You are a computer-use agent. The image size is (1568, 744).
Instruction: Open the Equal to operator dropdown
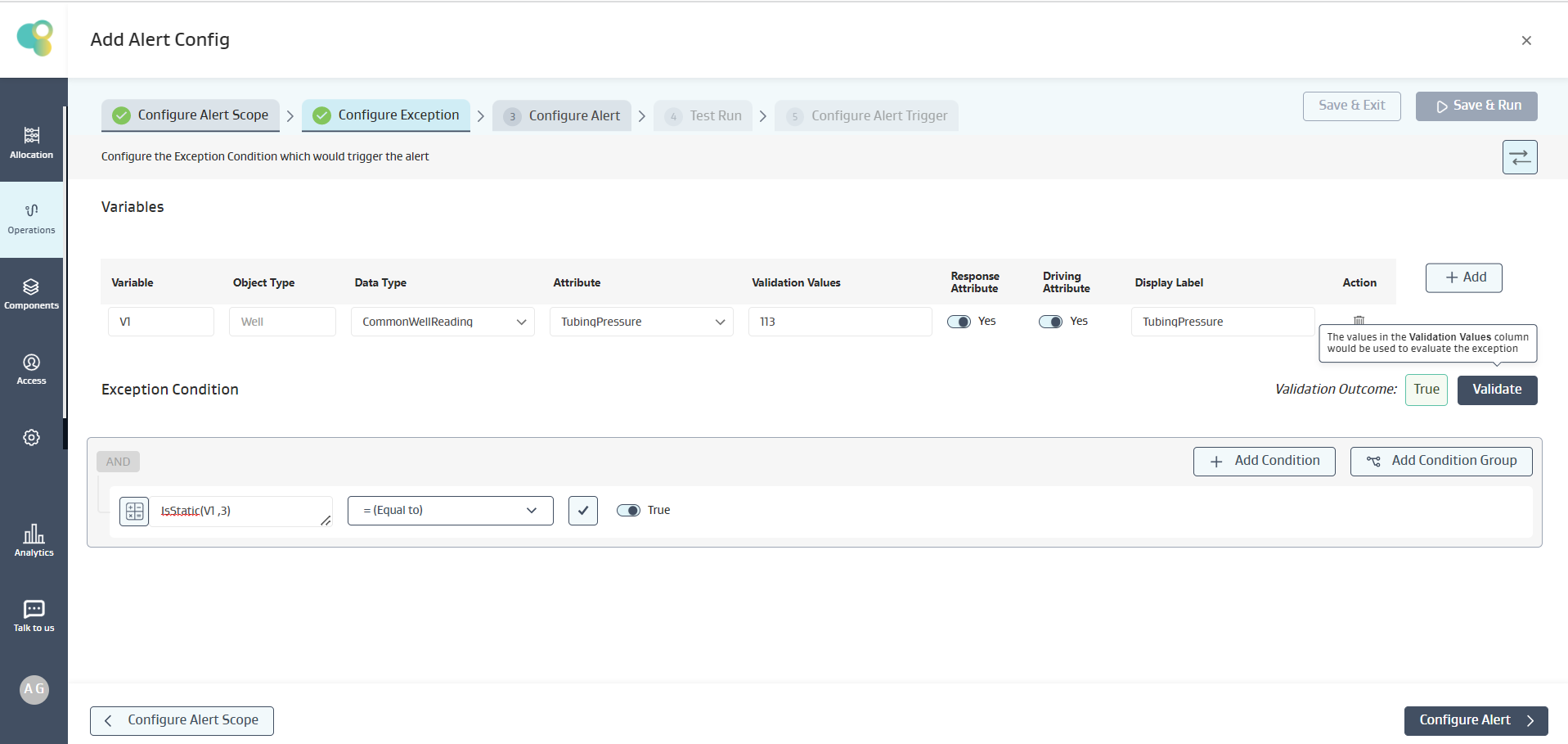[450, 510]
